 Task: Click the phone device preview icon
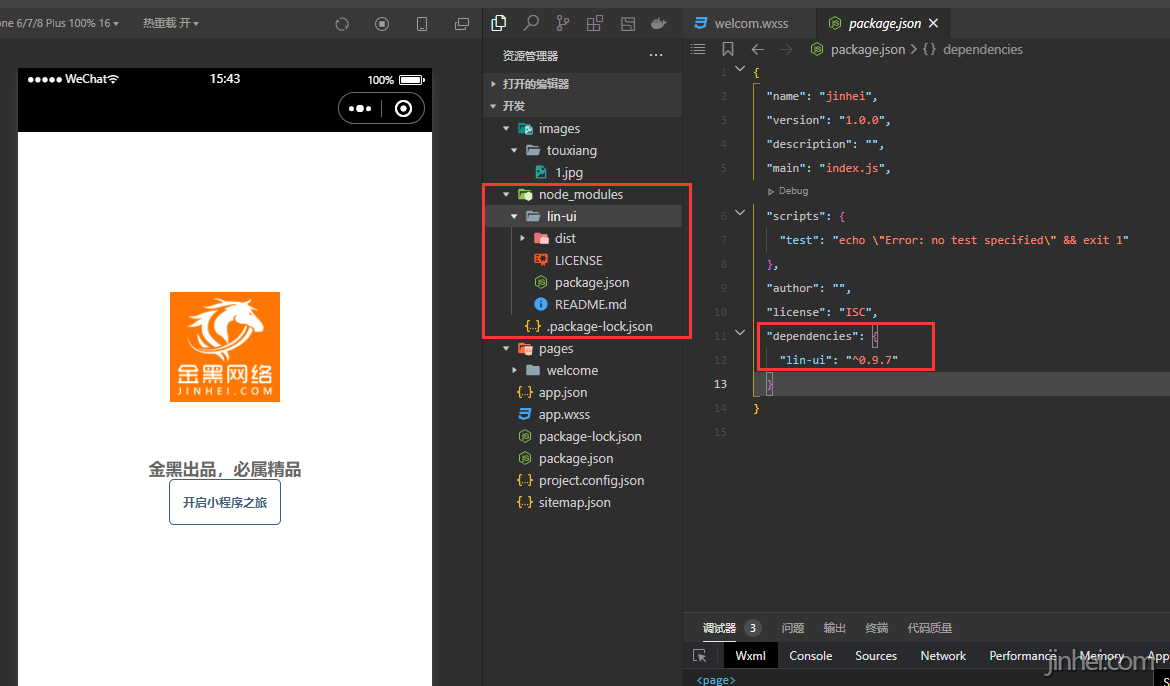422,24
